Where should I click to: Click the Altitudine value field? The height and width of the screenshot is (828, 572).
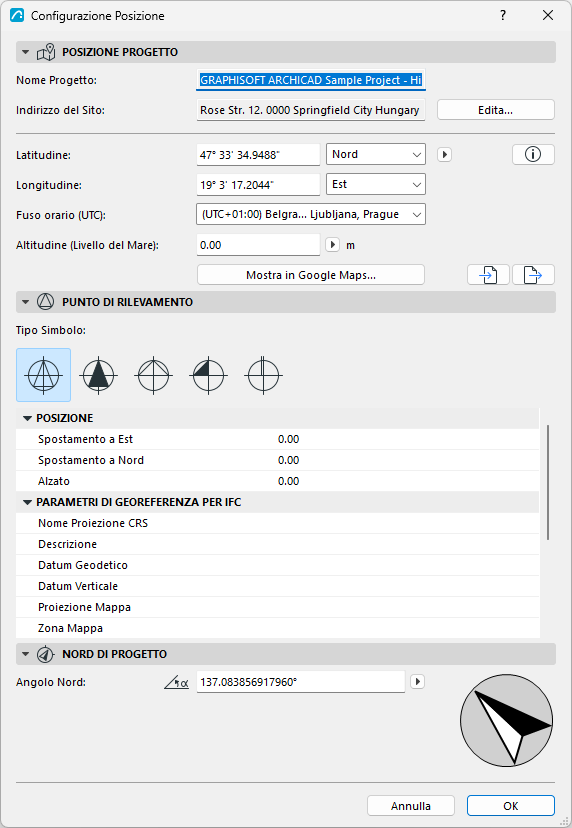click(x=258, y=245)
